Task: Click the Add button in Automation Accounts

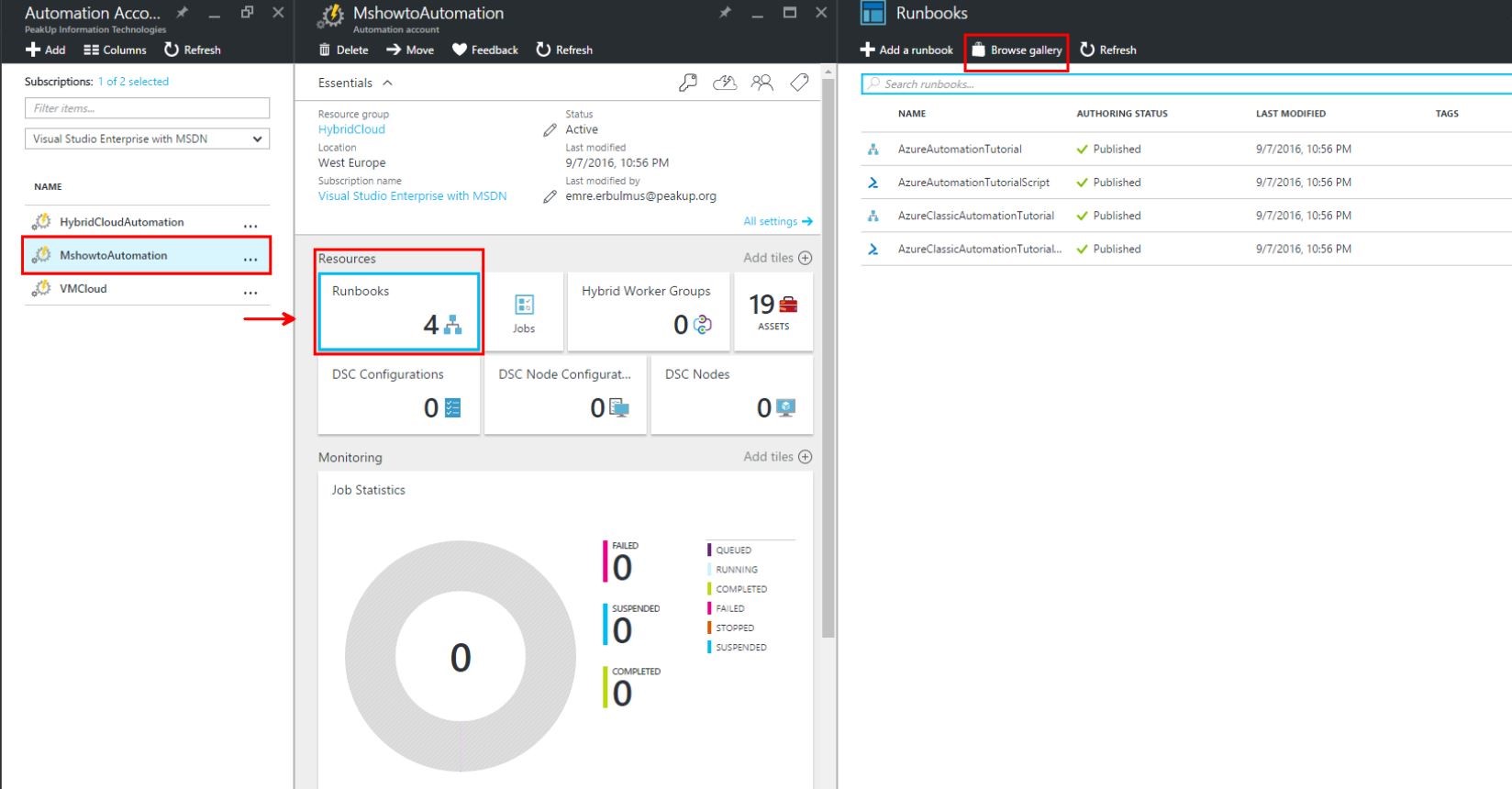Action: point(46,50)
